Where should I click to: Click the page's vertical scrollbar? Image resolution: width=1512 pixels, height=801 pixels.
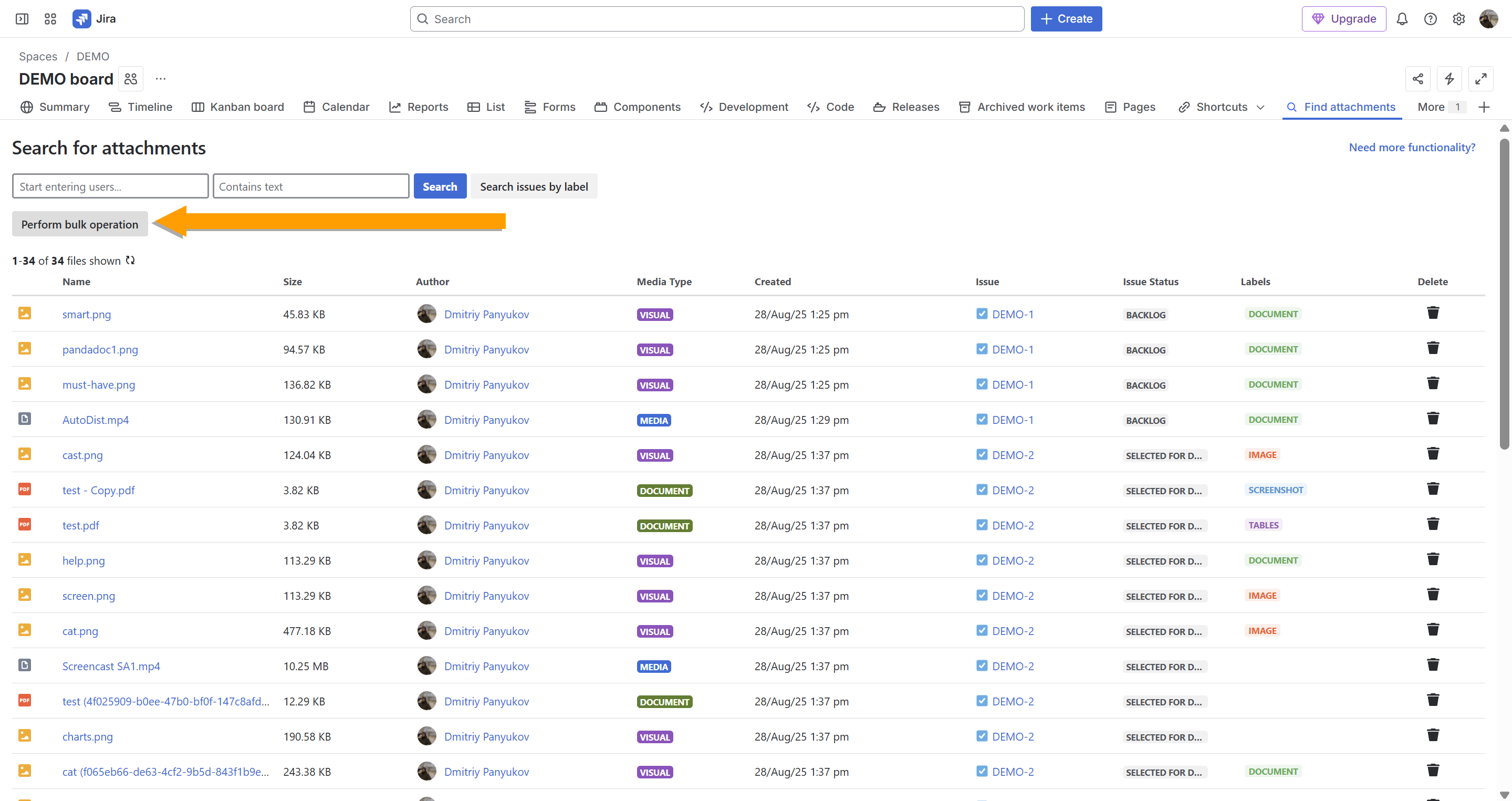(1503, 294)
